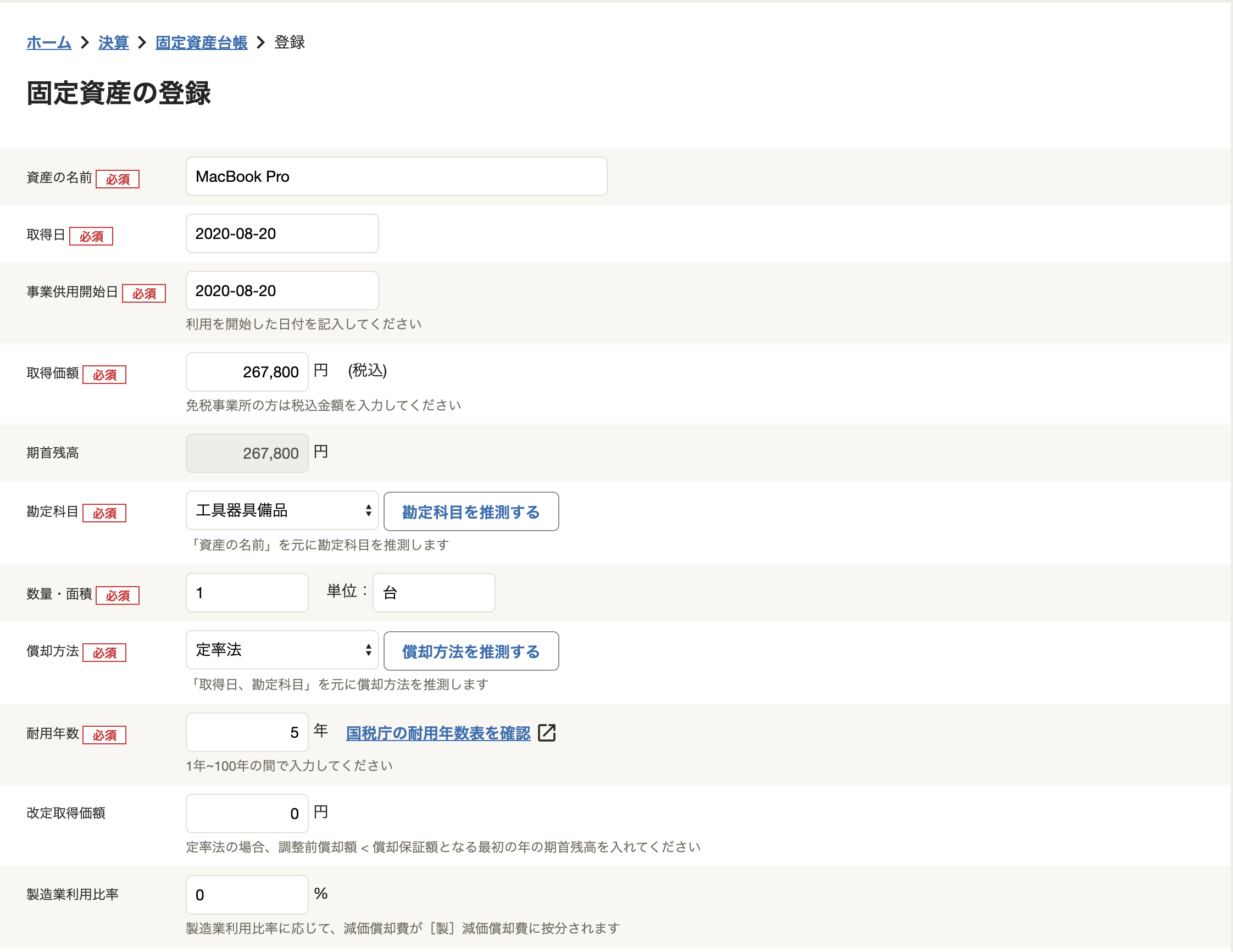Click the 必須 badge next to 償却方法
1233x952 pixels.
point(104,653)
